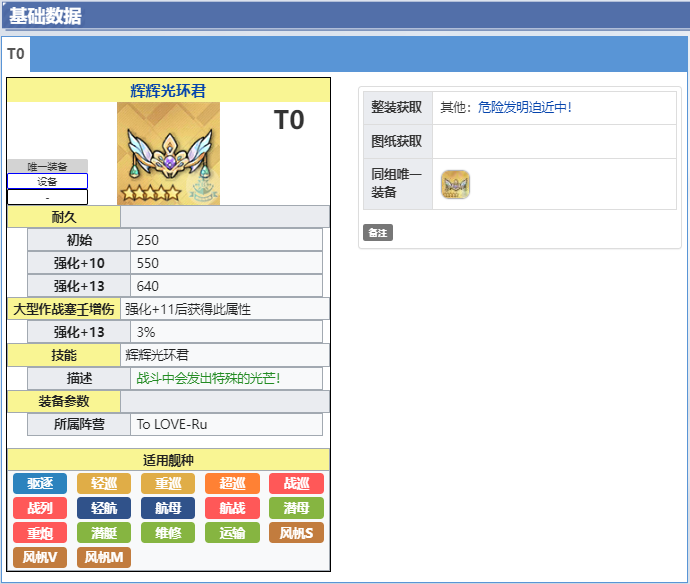Click the 初始 label cell

pos(79,240)
